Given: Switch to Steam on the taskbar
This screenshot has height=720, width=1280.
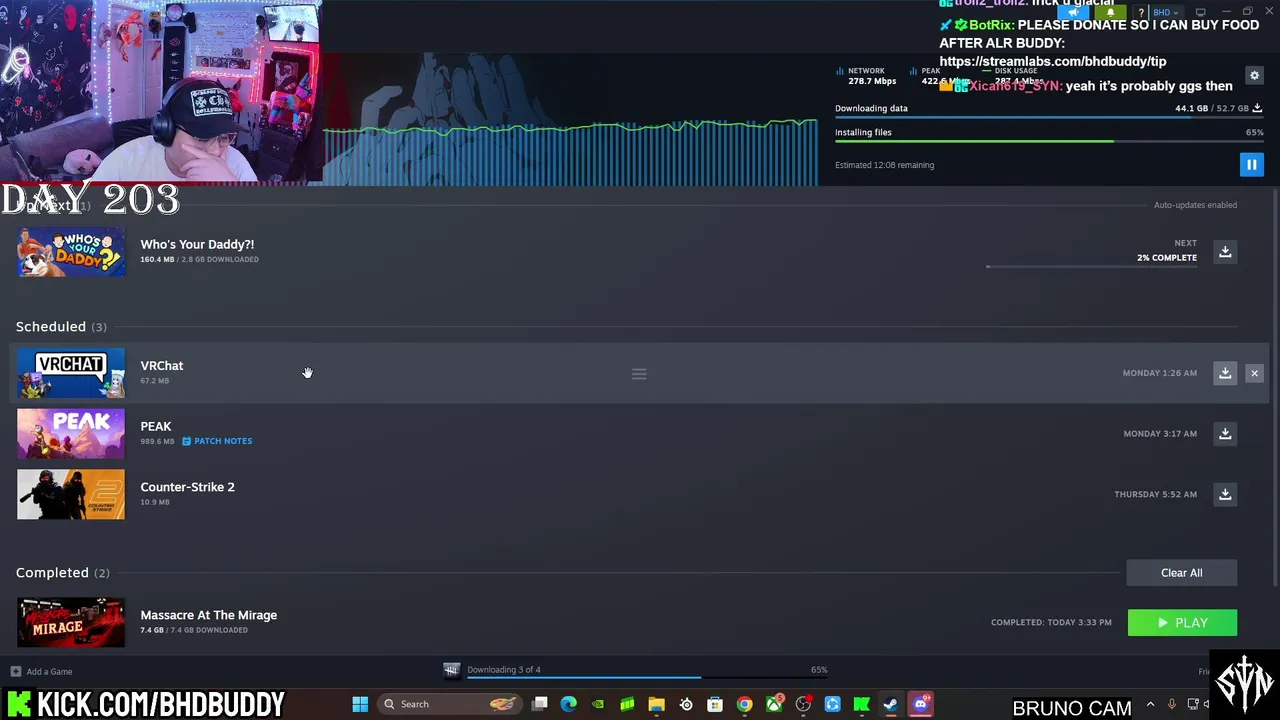Looking at the screenshot, I should (x=889, y=704).
